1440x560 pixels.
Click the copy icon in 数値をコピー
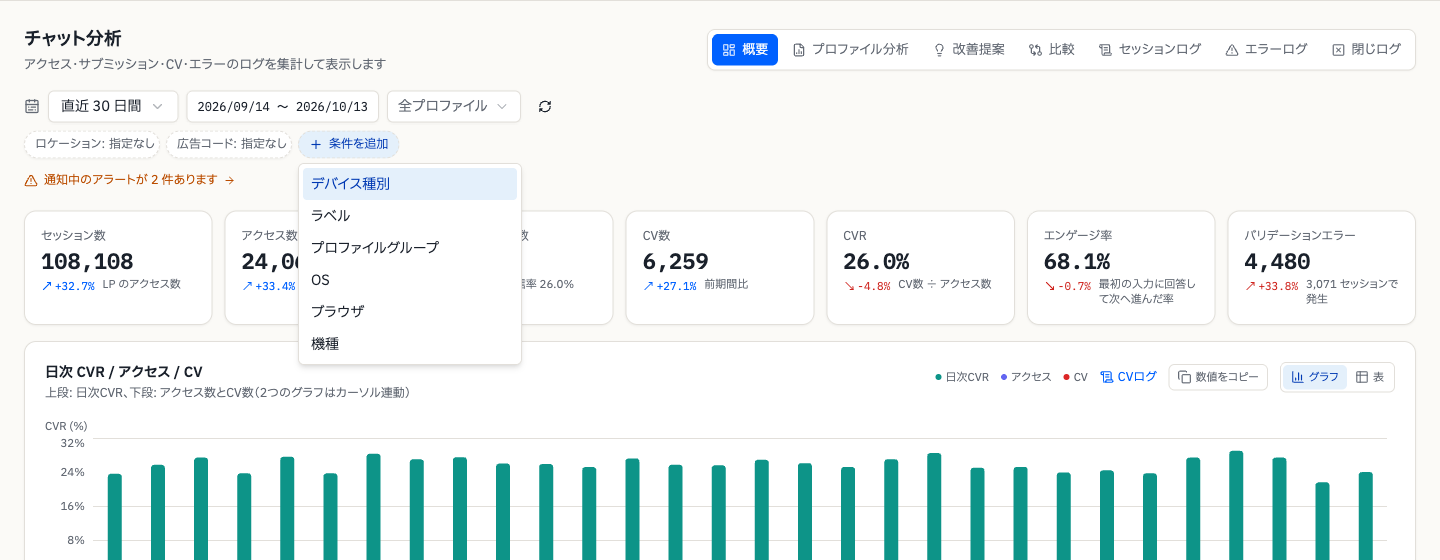click(1185, 377)
